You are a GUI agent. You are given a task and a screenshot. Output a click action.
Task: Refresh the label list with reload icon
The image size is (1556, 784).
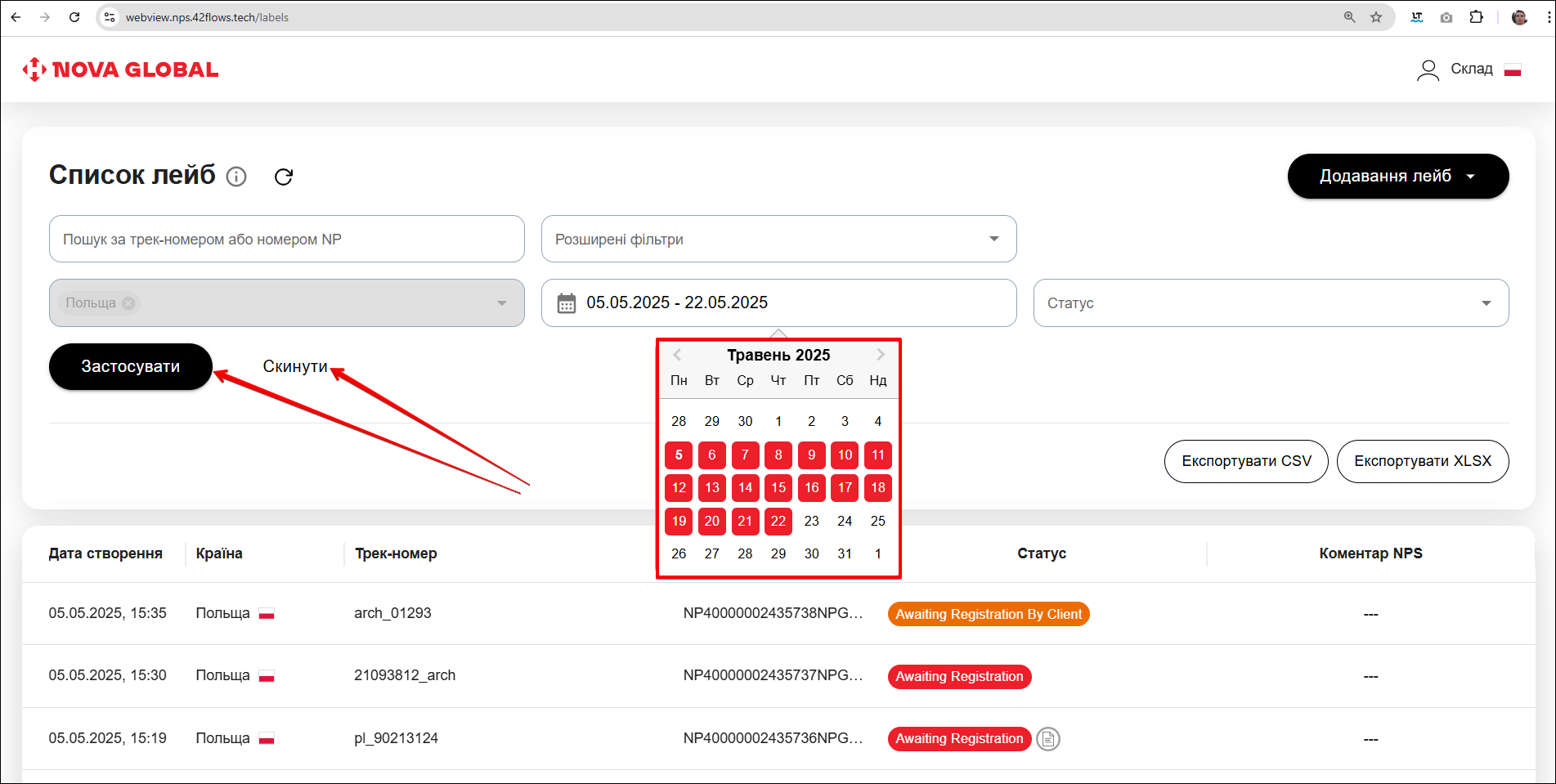[284, 177]
